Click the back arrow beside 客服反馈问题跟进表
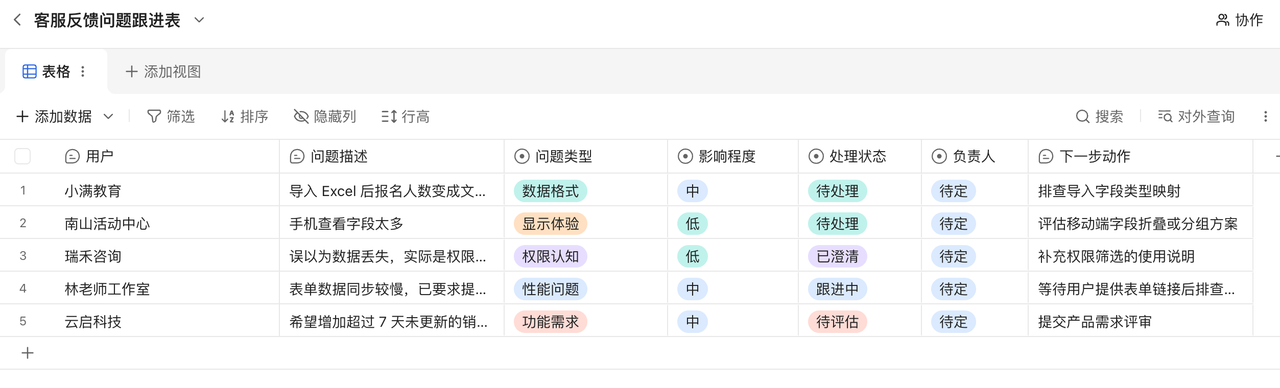The width and height of the screenshot is (1280, 388). click(17, 20)
